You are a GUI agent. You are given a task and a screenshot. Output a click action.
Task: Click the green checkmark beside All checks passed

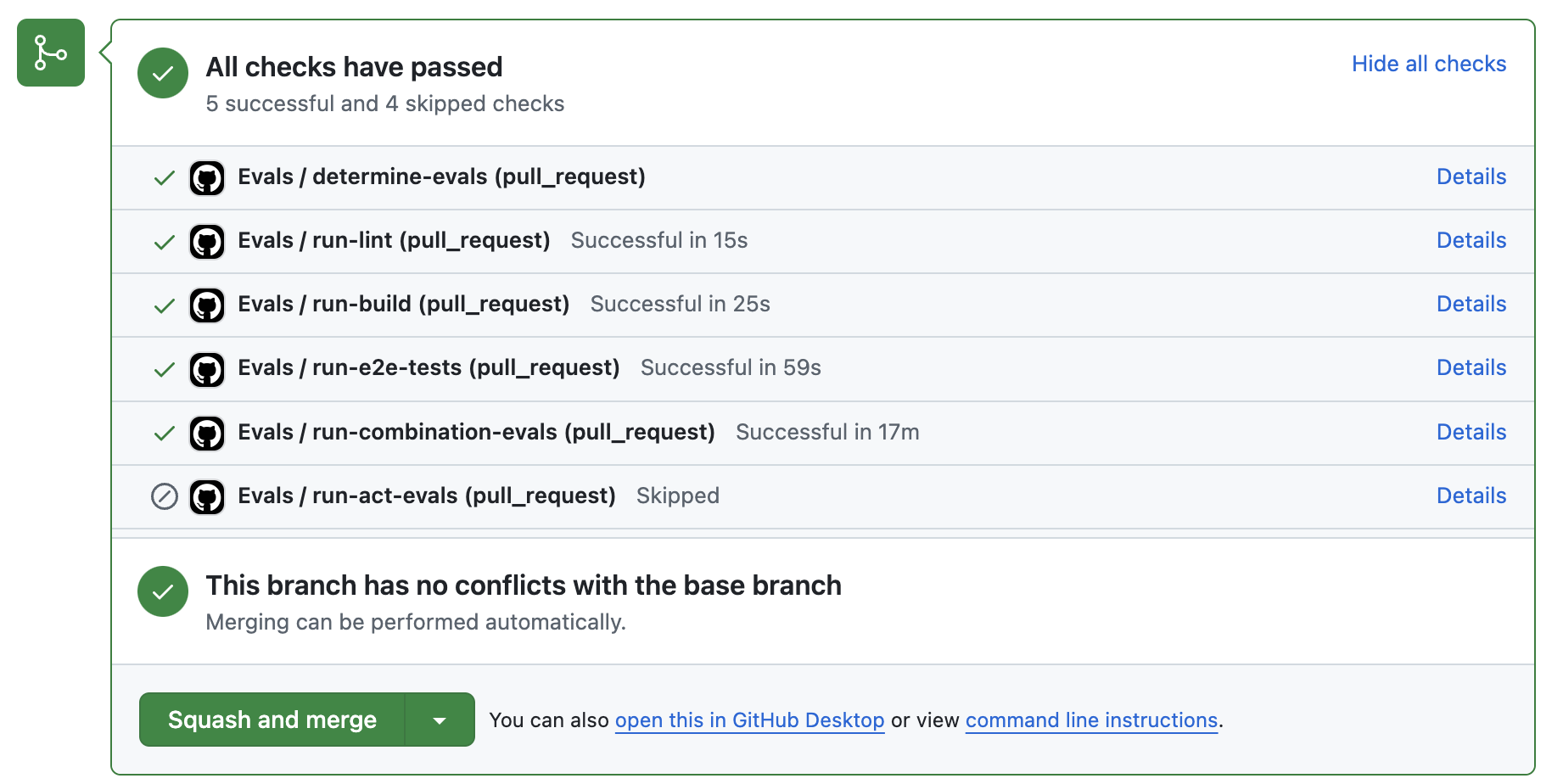coord(163,73)
